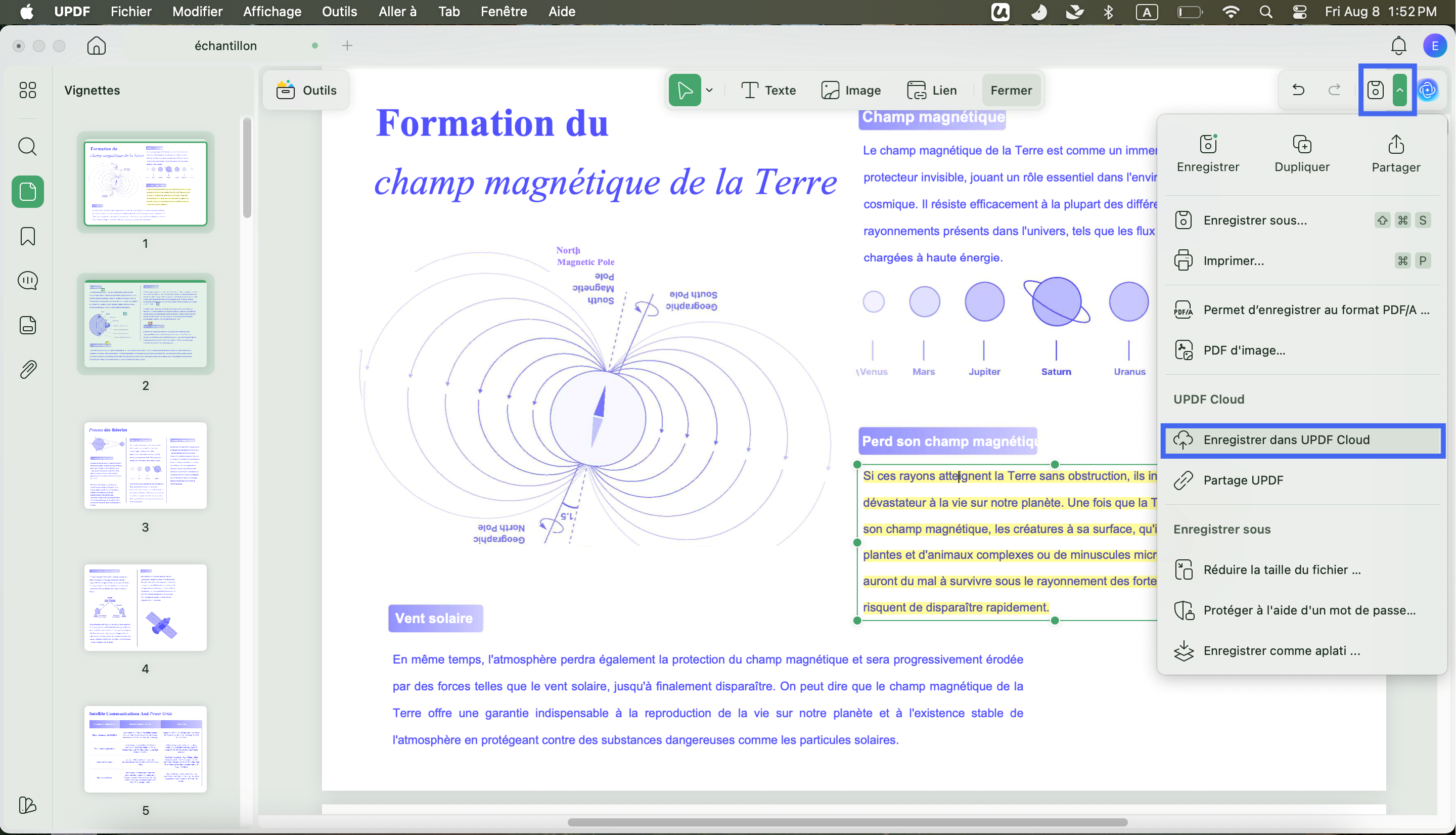Choose Réduire la taille du fichier
The height and width of the screenshot is (835, 1456).
click(1302, 569)
